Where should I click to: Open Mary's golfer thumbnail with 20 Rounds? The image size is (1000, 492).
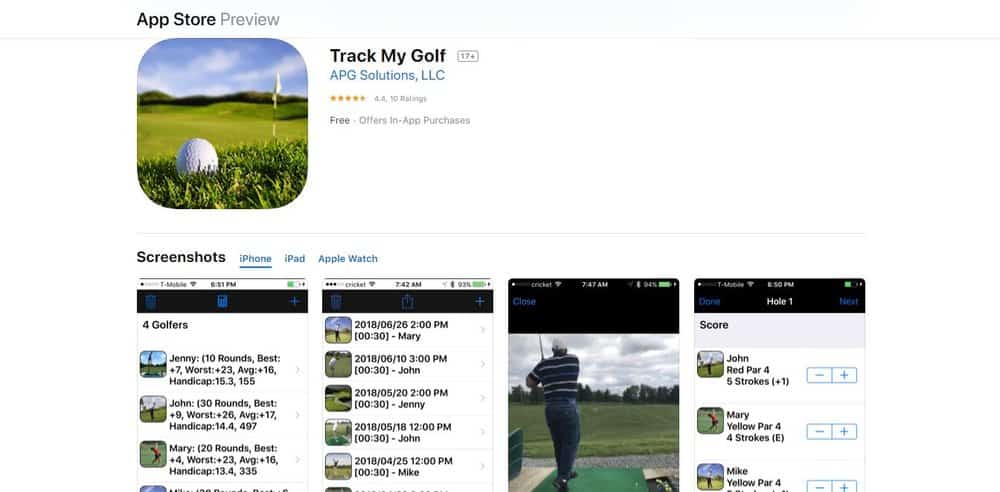153,454
